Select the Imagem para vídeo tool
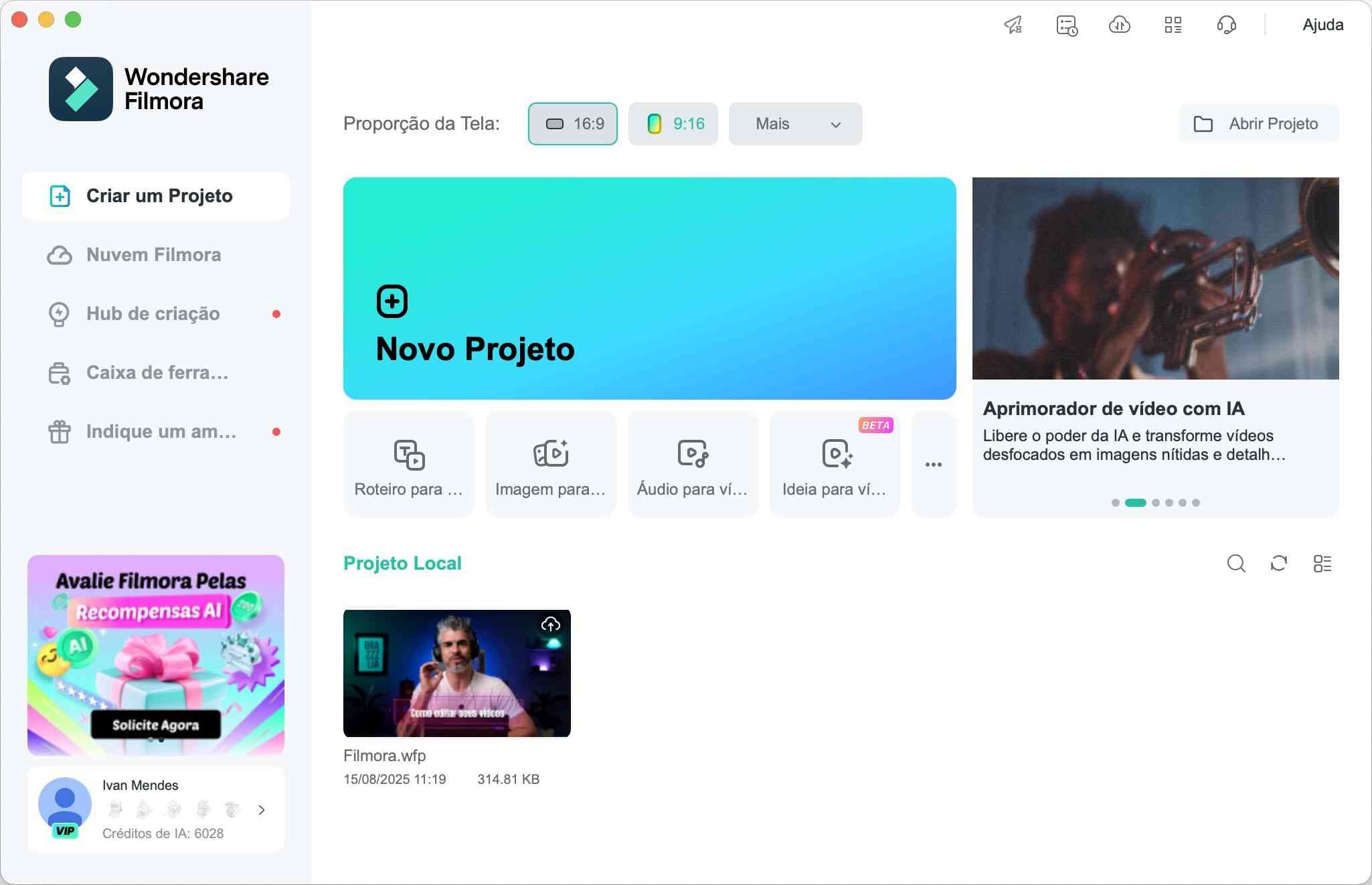The height and width of the screenshot is (885, 1372). pyautogui.click(x=550, y=463)
